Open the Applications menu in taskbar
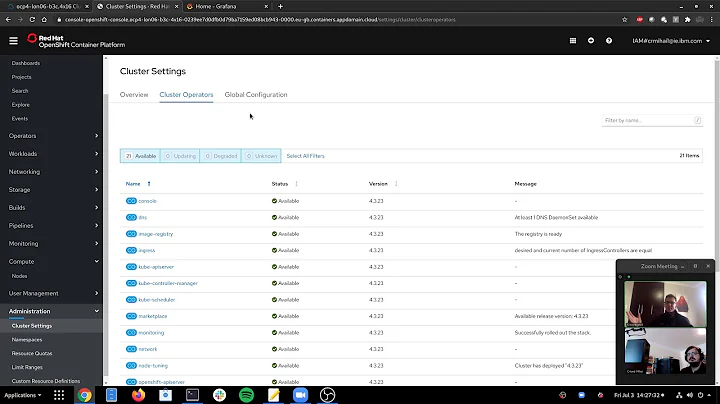 22,395
